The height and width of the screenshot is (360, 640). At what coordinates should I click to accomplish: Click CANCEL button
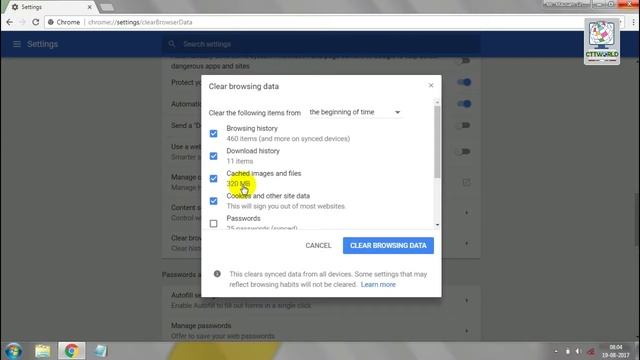point(318,245)
